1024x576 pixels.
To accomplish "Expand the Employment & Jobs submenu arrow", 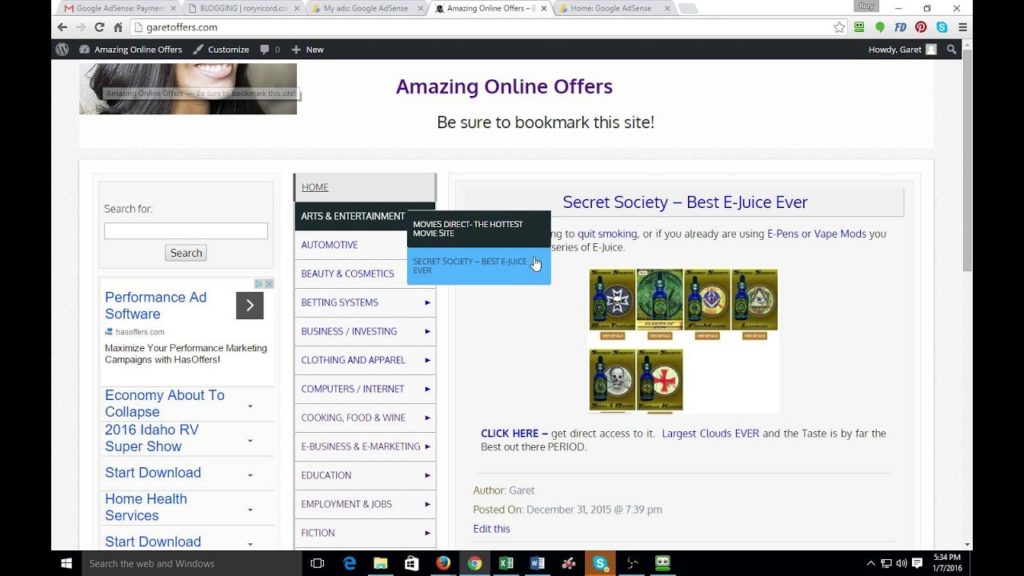I will [x=427, y=504].
